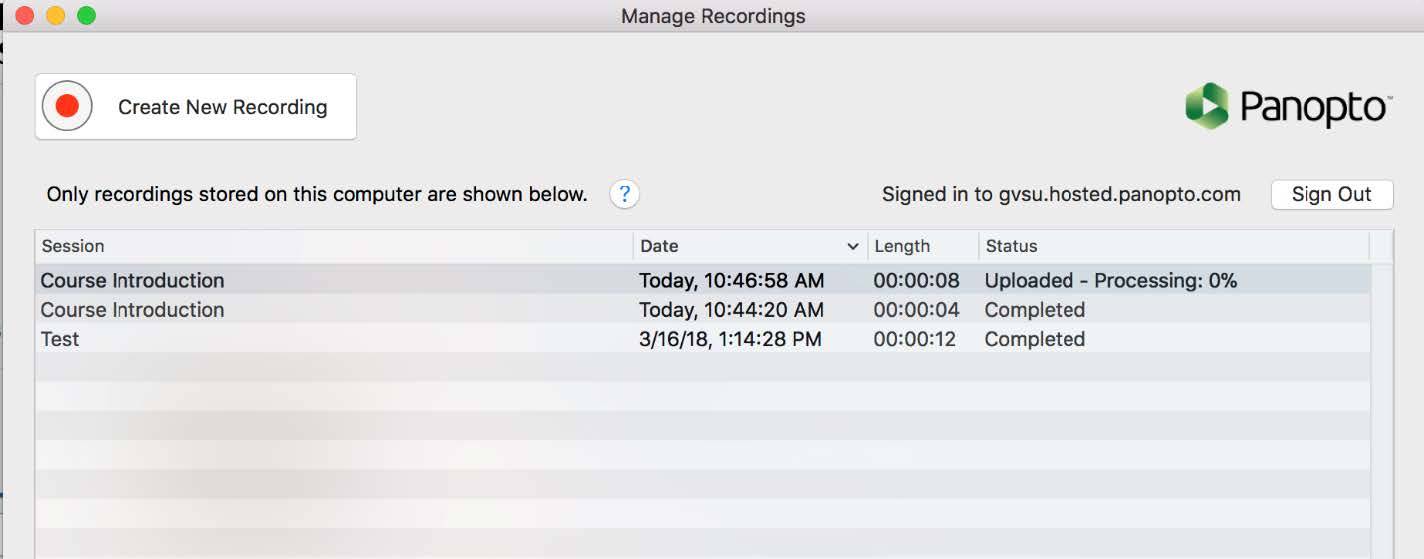Screen dimensions: 1424x559
Task: Select the Course Introduction 10:46:58 AM recording
Action: point(132,281)
